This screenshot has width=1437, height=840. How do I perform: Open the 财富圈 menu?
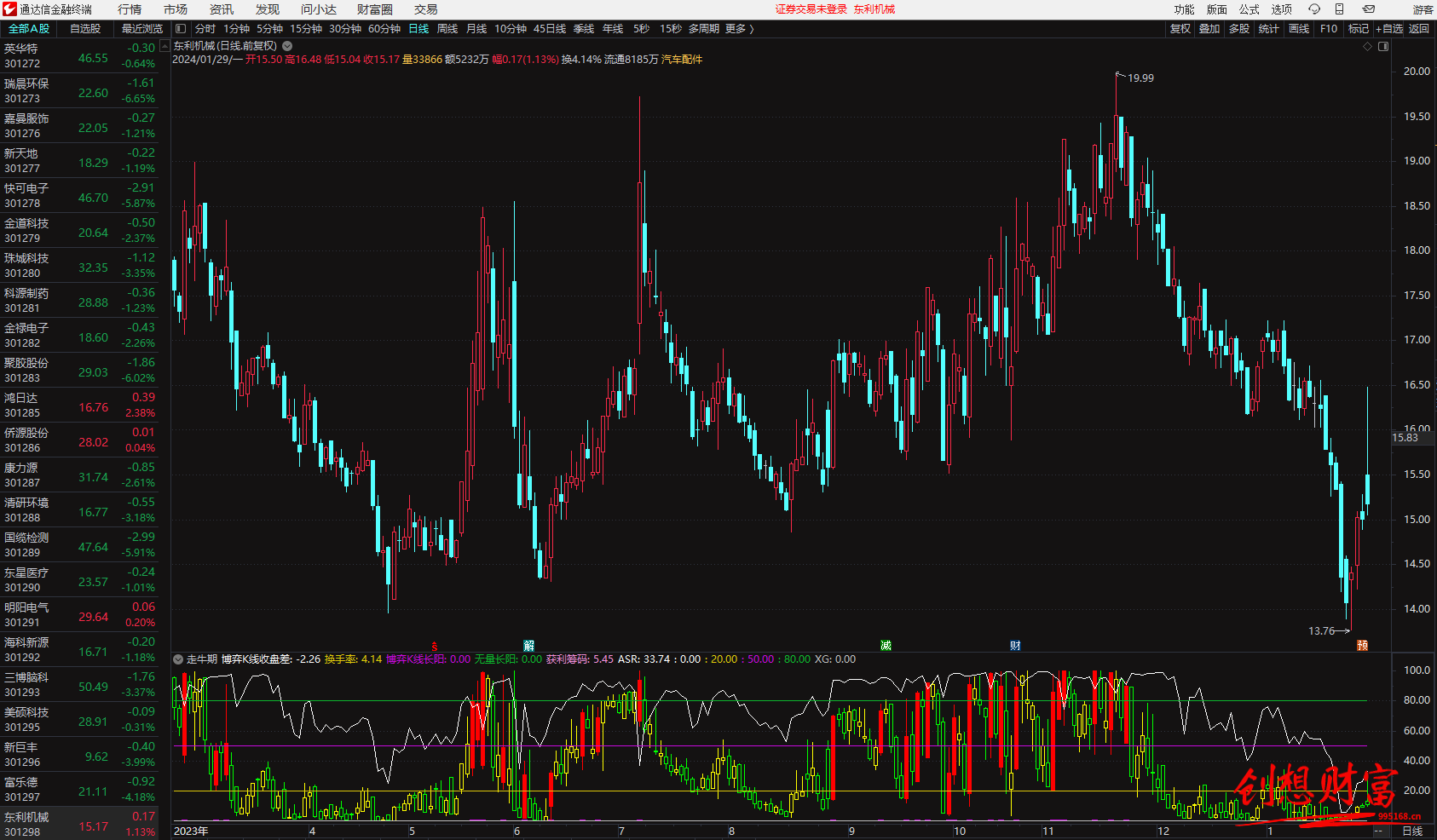click(x=375, y=9)
